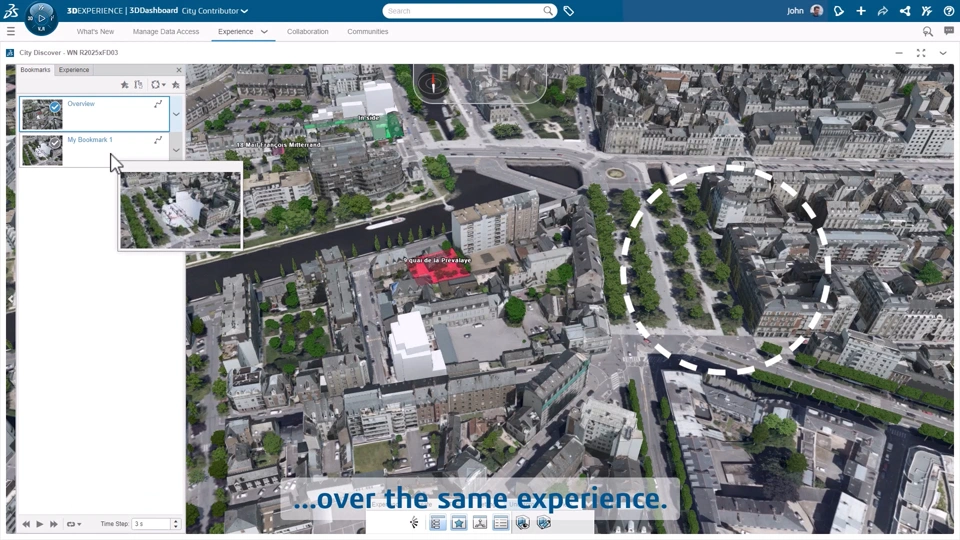This screenshot has width=960, height=540.
Task: Toggle the tree panel icon in bottom toolbar
Action: click(437, 523)
